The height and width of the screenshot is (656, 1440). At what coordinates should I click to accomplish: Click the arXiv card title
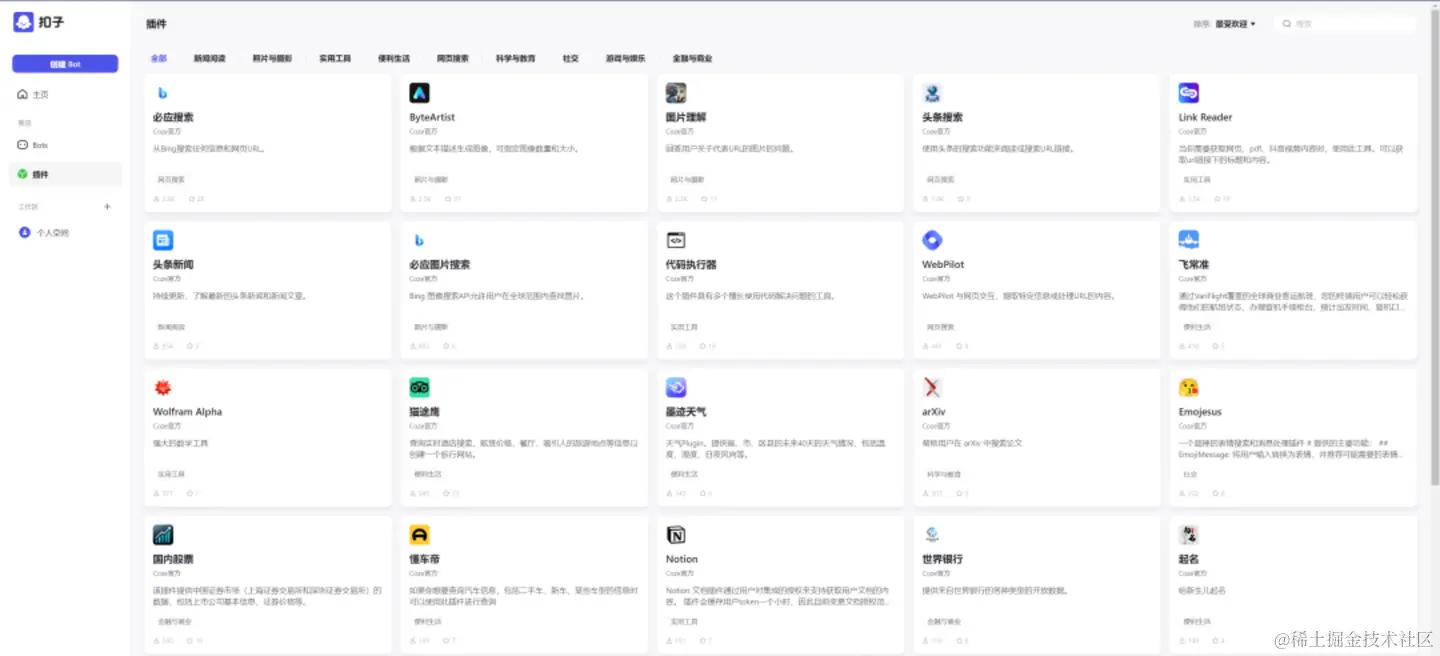pyautogui.click(x=934, y=412)
